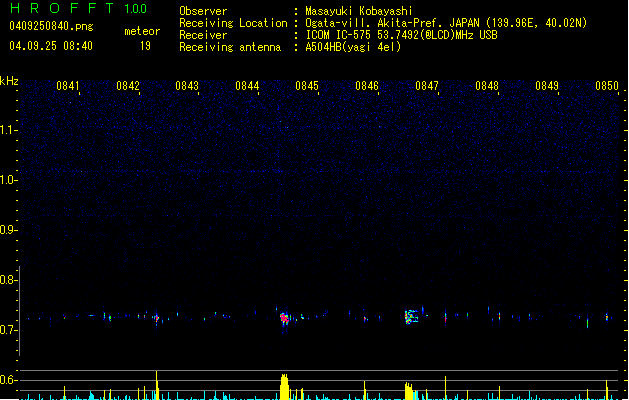
Task: Click the meteor count label
Action: pyautogui.click(x=142, y=31)
